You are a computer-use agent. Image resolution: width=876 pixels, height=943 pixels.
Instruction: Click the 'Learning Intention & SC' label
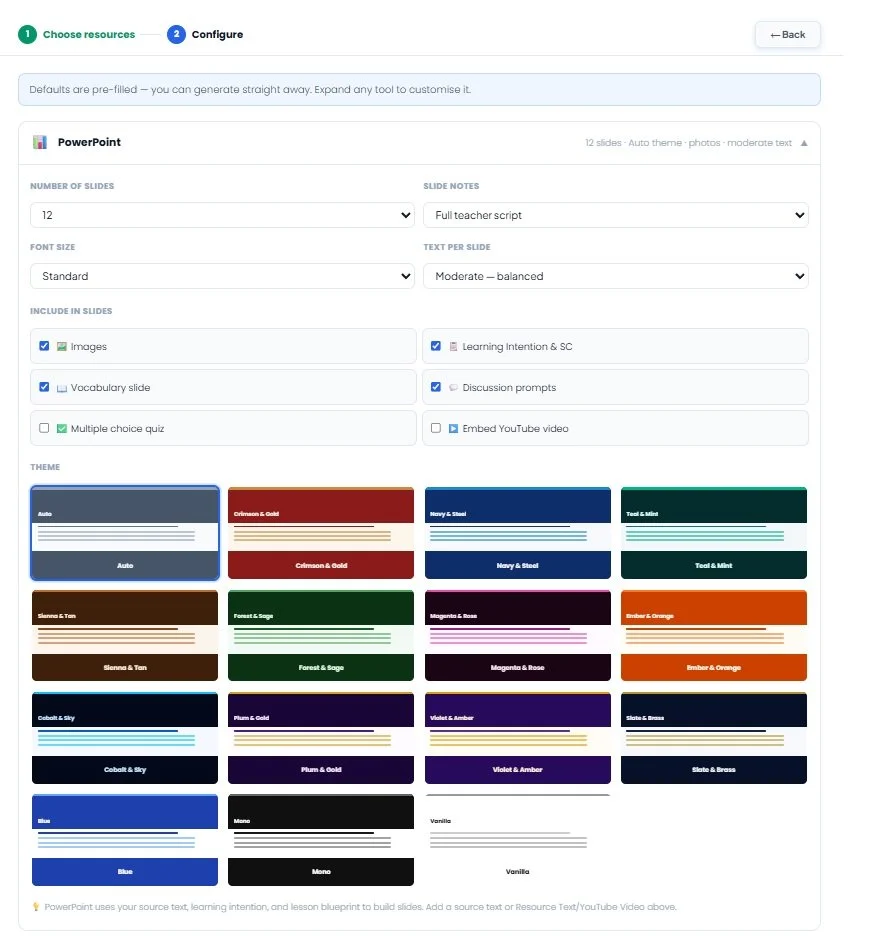(517, 346)
